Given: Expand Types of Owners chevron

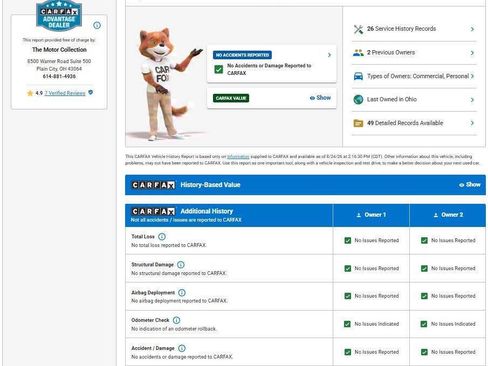Looking at the screenshot, I should coord(472,76).
